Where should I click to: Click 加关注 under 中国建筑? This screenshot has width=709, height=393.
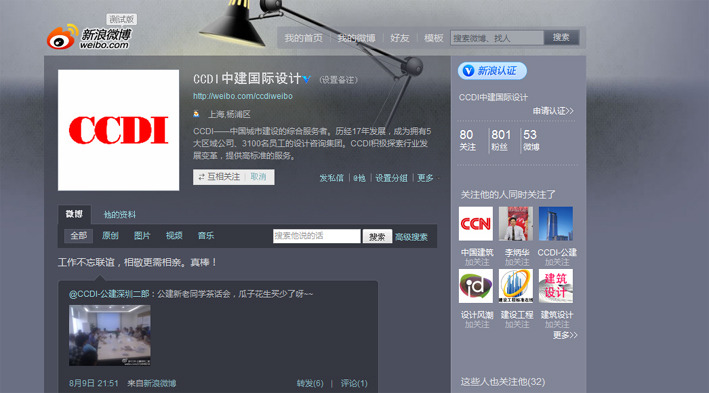477,262
